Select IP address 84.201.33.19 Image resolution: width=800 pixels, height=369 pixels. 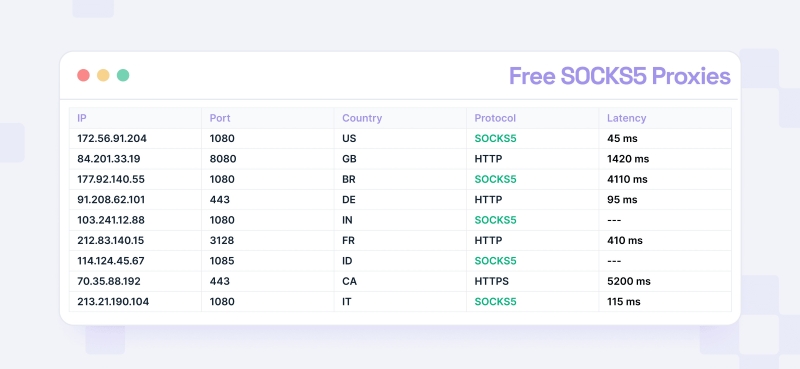pos(109,159)
